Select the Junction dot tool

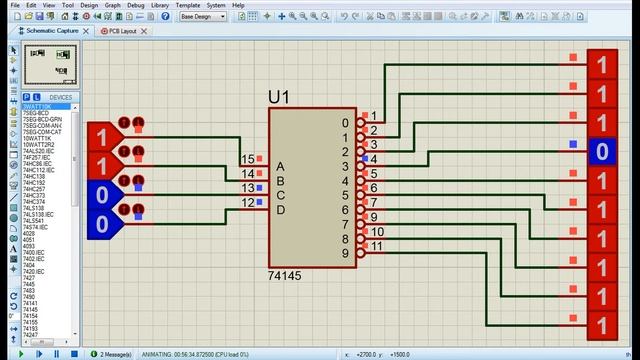click(x=13, y=70)
